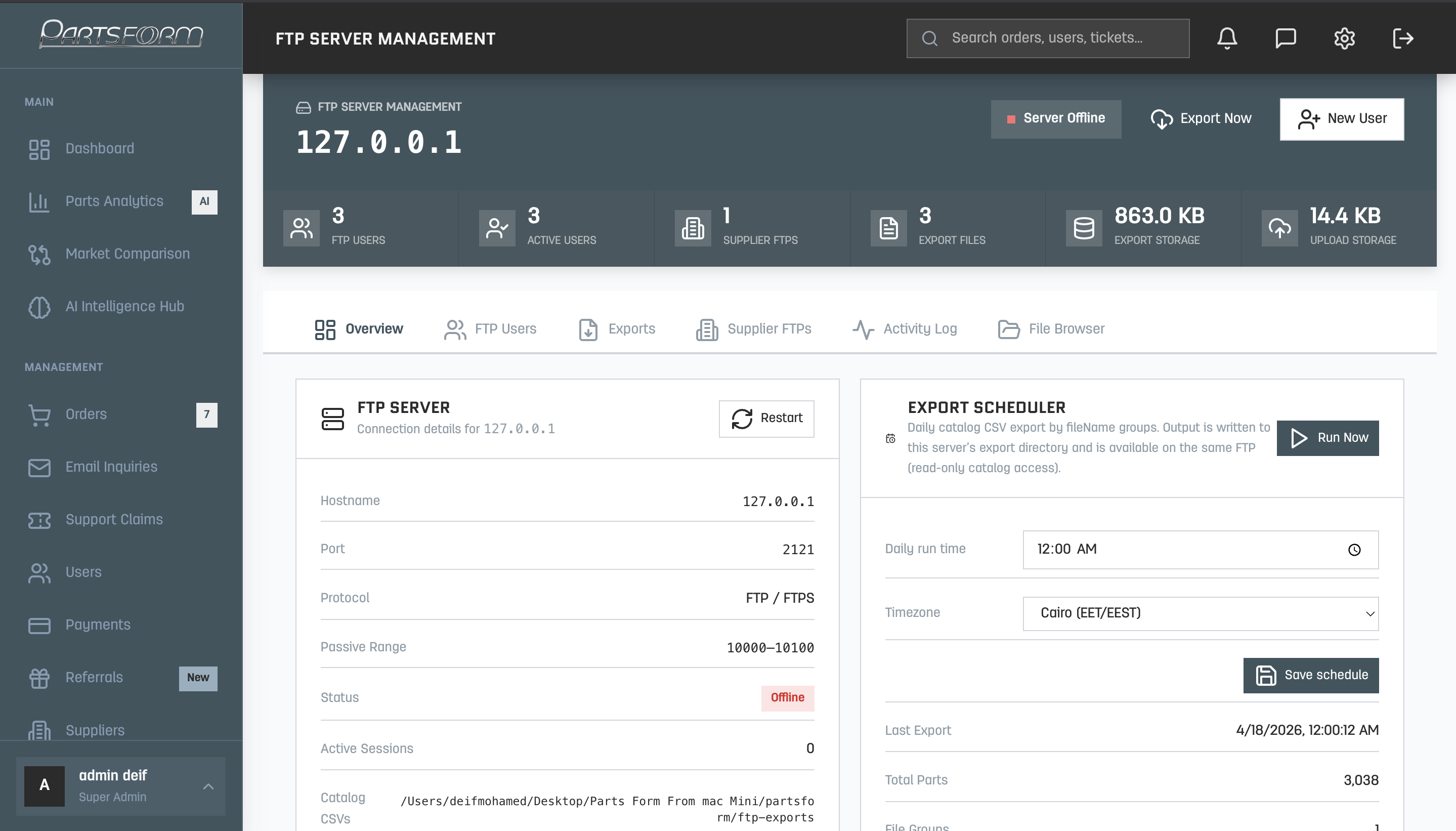1456x831 pixels.
Task: Click the Offline status badge
Action: tap(787, 698)
